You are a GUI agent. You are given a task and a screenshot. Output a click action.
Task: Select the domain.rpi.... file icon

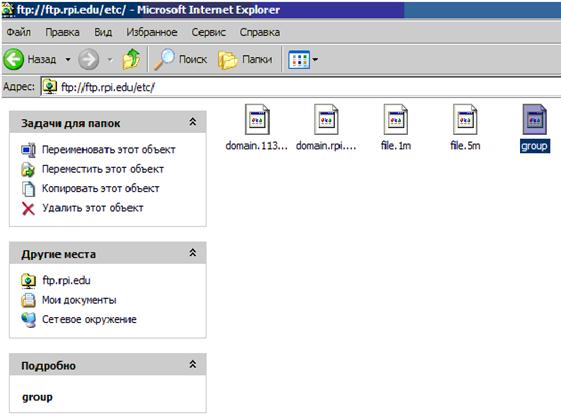[x=326, y=119]
